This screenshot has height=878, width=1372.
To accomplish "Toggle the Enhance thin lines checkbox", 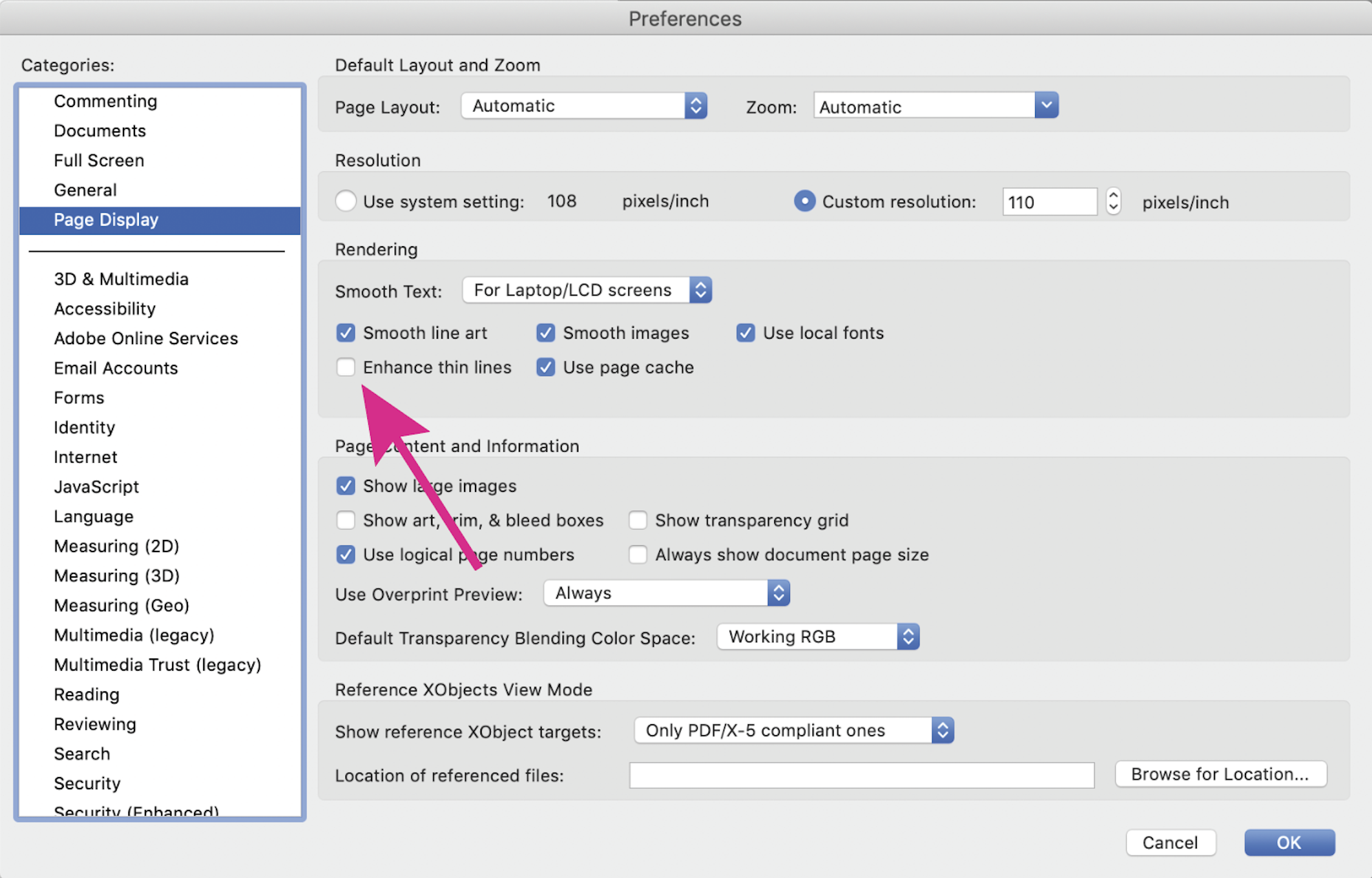I will (x=347, y=367).
